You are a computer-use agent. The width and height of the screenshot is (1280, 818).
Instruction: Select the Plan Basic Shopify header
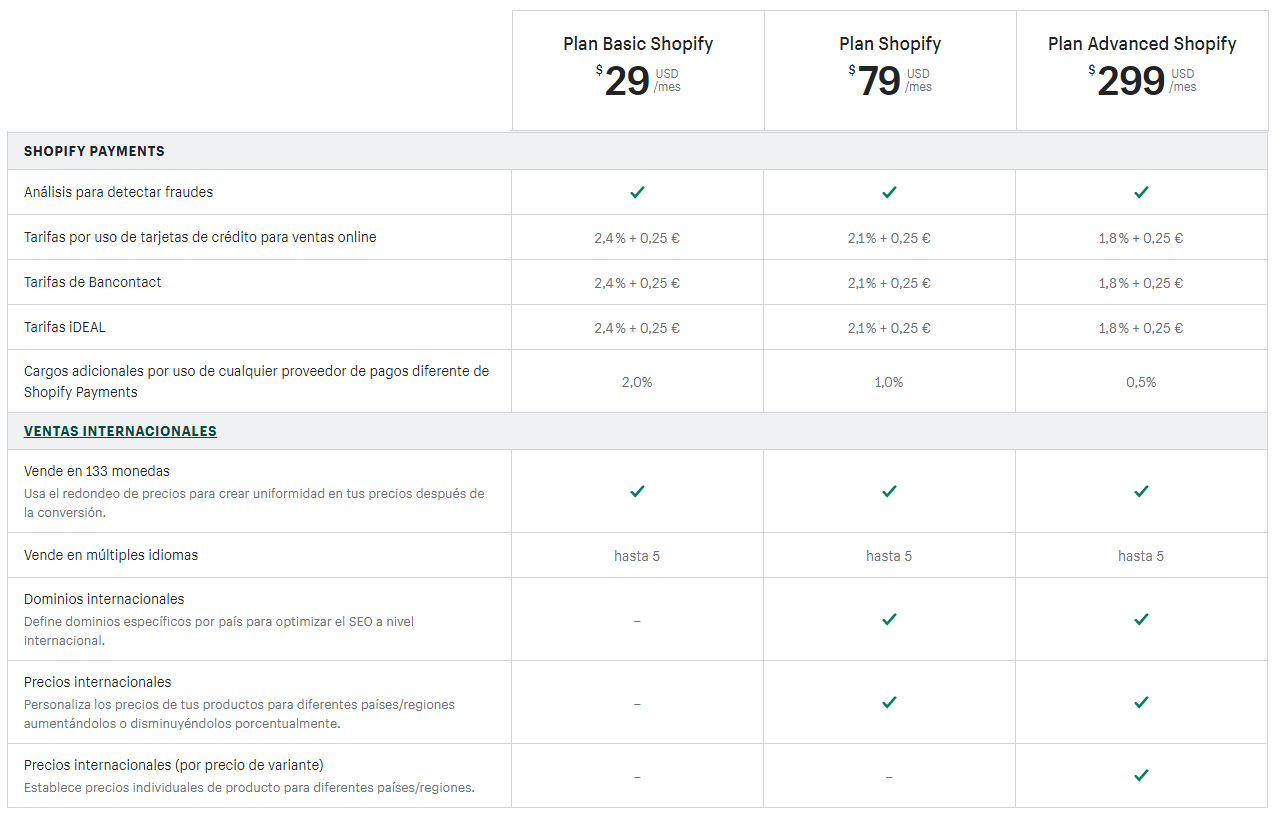pos(638,44)
